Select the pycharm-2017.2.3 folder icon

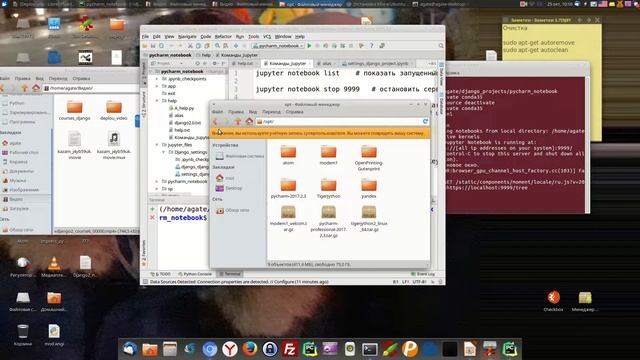tap(288, 184)
